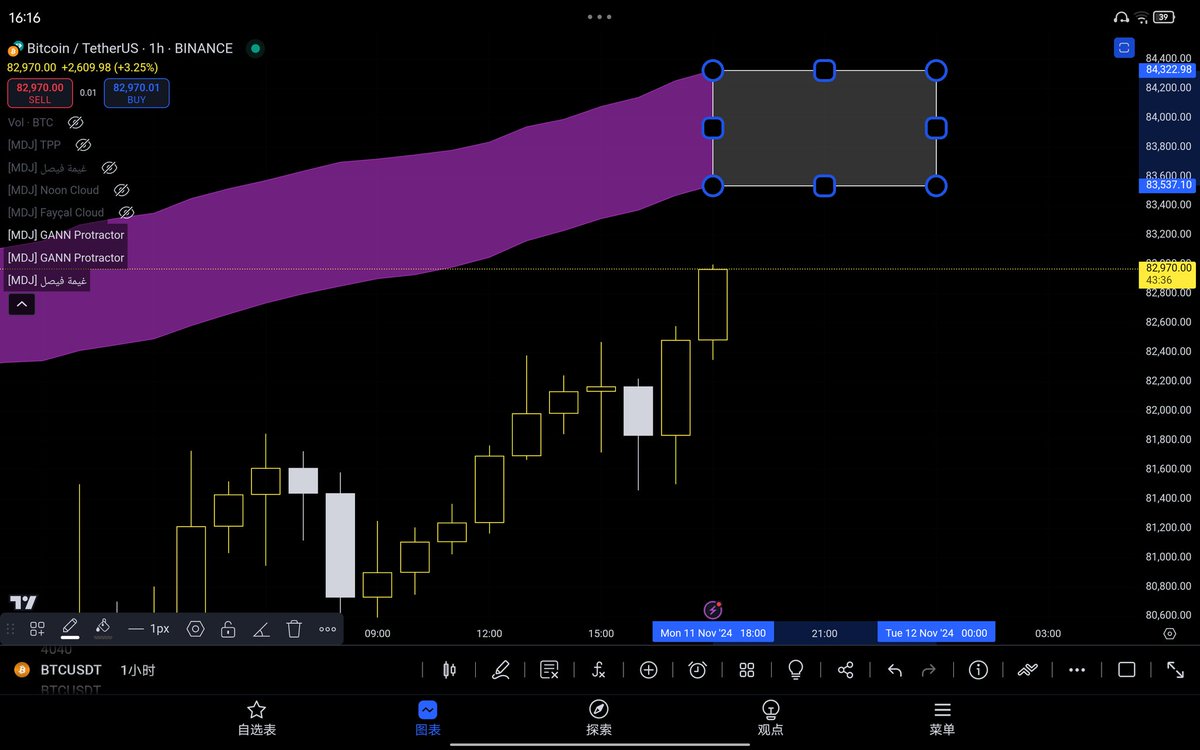Open more options in the chart toolbar

1077,670
